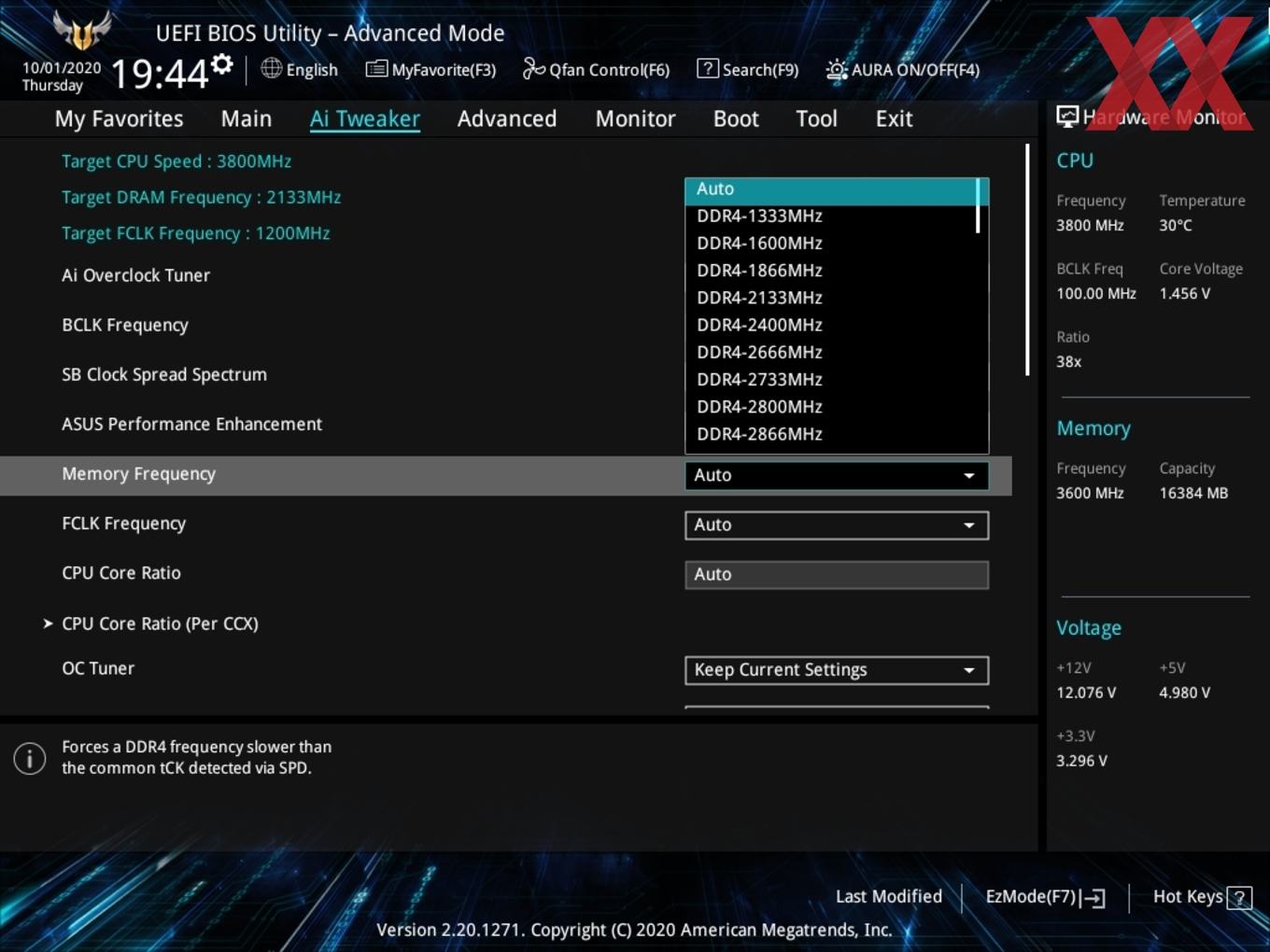The height and width of the screenshot is (952, 1270).
Task: Click the TUF logo emblem
Action: pyautogui.click(x=82, y=30)
